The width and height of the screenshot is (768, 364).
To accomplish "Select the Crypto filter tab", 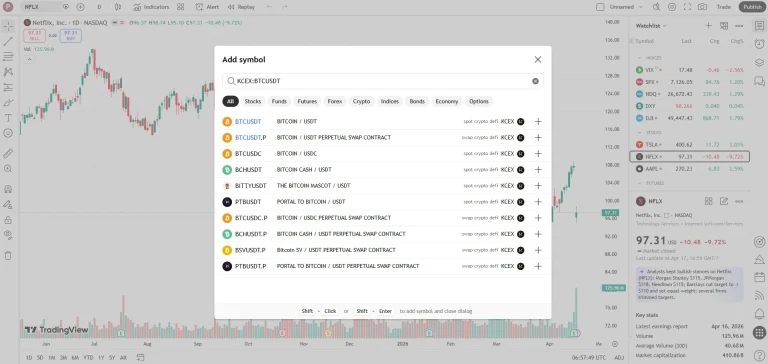I will click(x=361, y=101).
